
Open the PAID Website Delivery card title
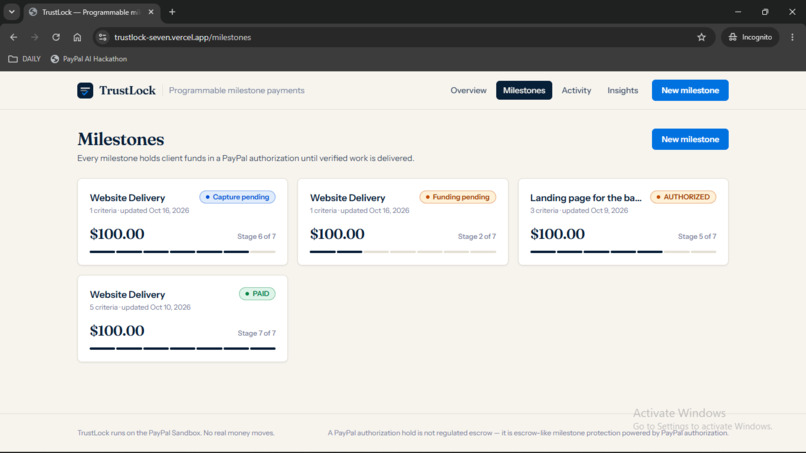[x=127, y=295]
